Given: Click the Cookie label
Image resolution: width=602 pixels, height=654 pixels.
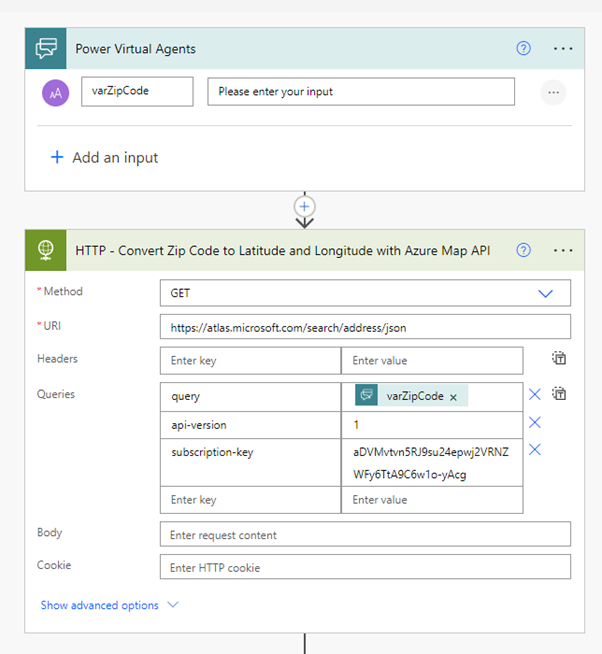Looking at the screenshot, I should tap(54, 565).
